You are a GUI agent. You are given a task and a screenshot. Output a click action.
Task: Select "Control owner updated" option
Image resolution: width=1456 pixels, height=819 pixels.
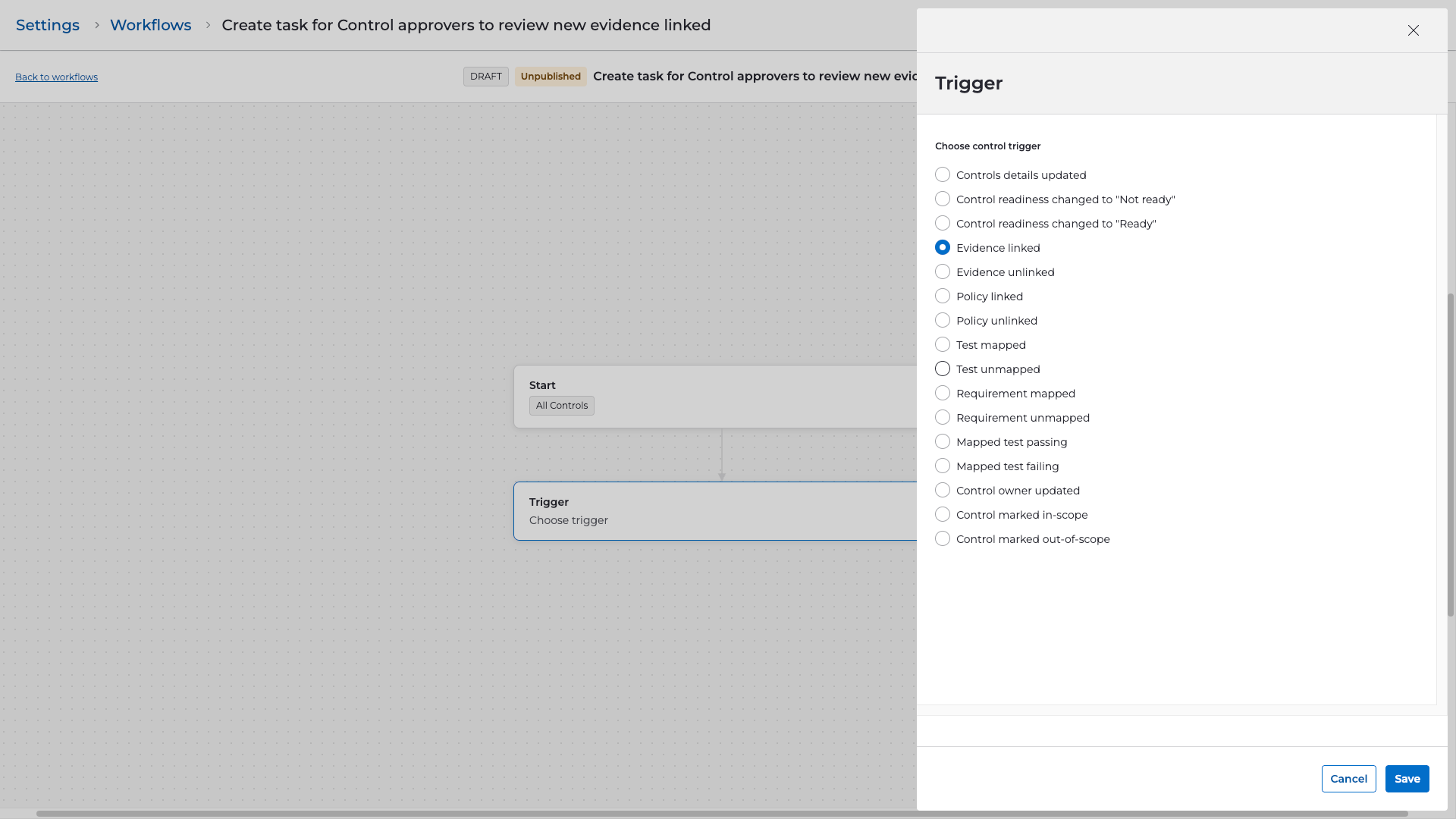943,491
